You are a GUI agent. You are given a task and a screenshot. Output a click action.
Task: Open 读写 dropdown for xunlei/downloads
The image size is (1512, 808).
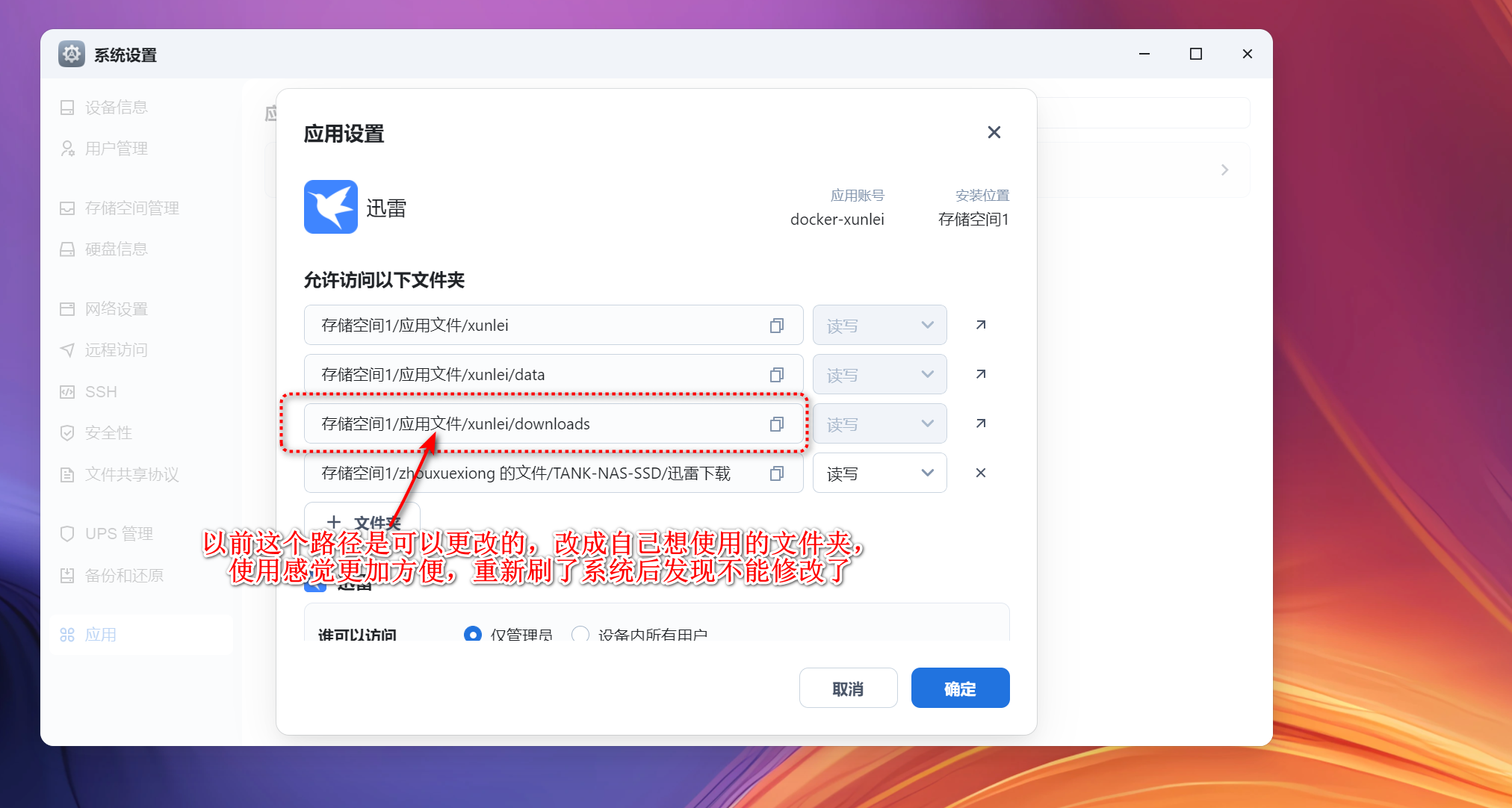(x=879, y=424)
